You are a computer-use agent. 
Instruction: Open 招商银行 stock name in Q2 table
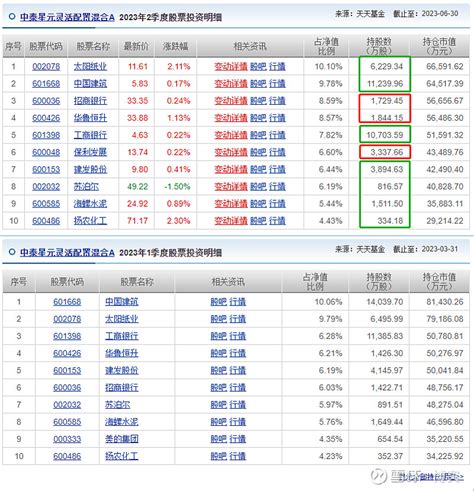tap(90, 101)
